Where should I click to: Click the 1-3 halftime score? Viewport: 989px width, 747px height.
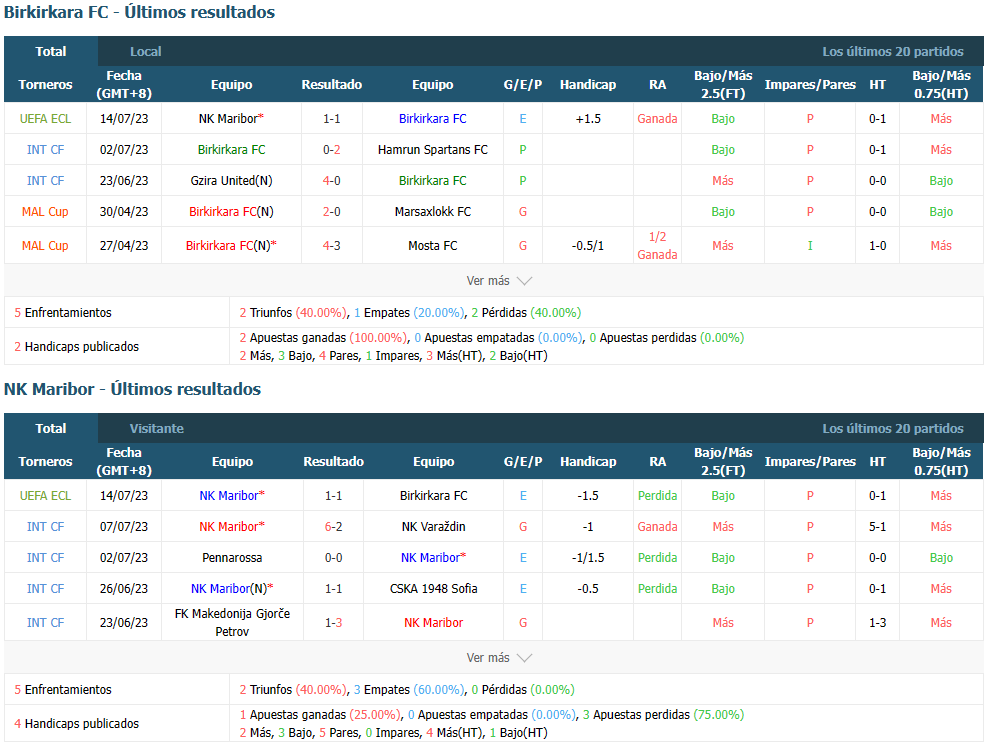pos(877,622)
